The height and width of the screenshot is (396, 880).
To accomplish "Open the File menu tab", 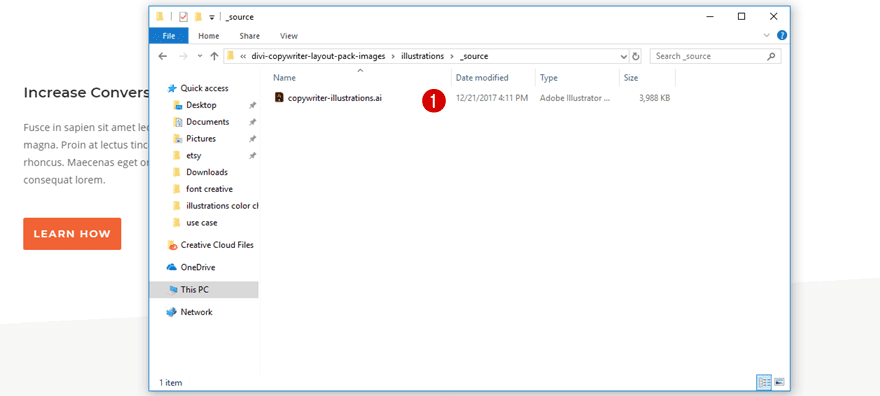I will (169, 36).
